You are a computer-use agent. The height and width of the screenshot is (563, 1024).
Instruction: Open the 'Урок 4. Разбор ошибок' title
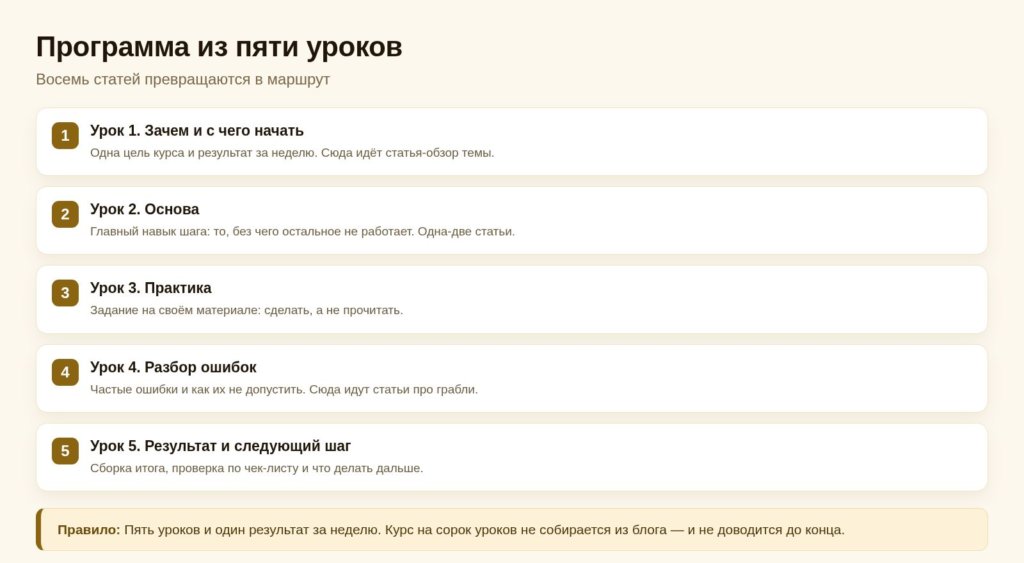point(173,367)
